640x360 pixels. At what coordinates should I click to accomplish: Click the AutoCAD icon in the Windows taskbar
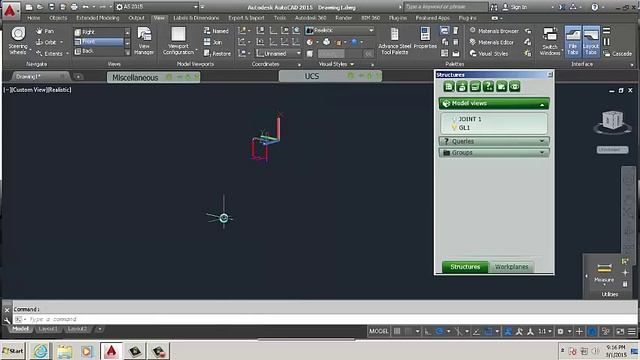(111, 351)
